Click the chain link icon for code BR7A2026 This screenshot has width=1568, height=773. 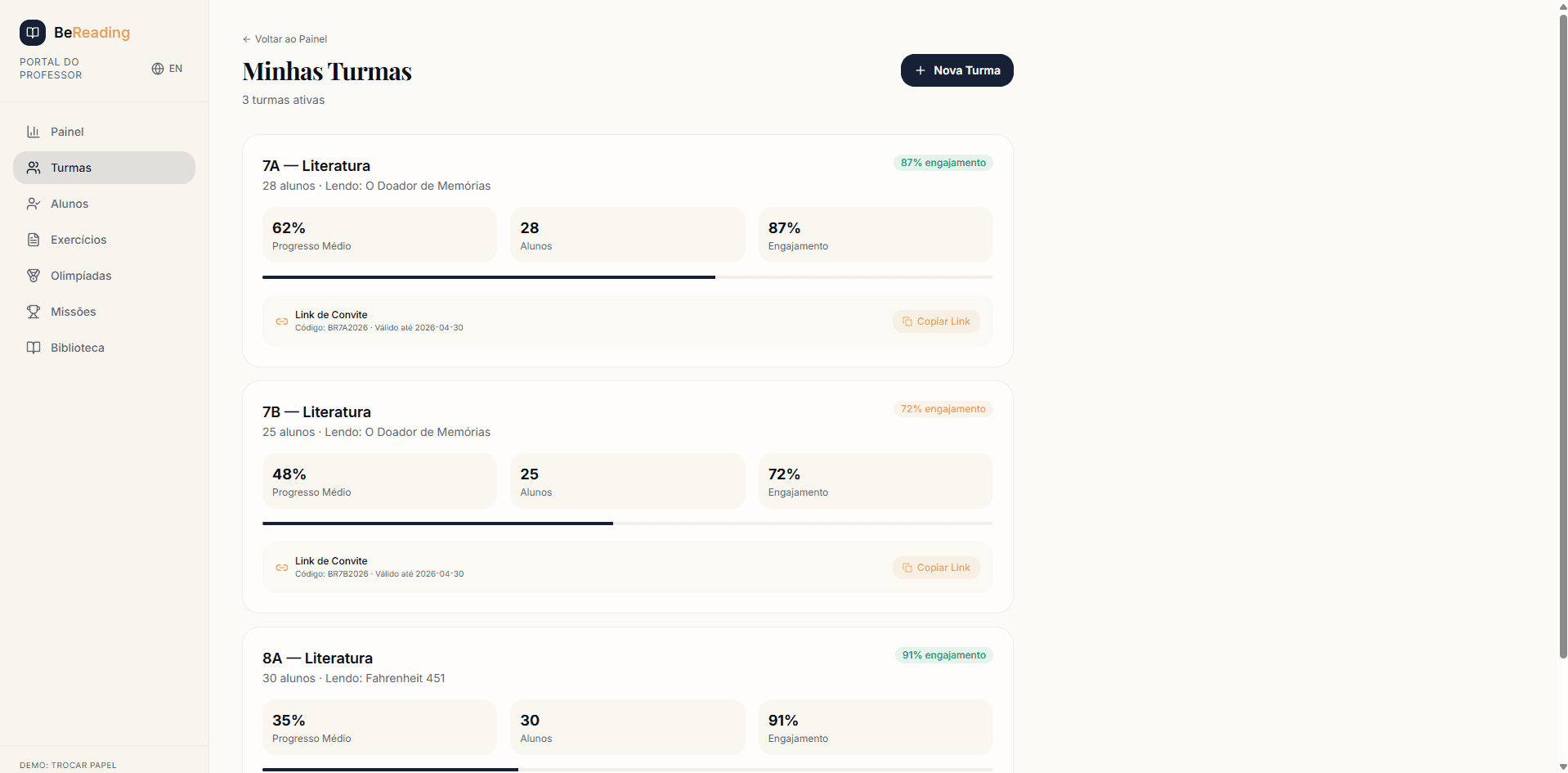(x=282, y=321)
